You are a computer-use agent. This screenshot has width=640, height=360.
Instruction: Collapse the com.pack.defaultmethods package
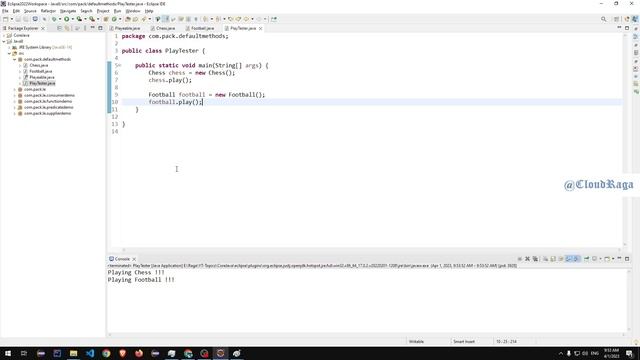tap(15, 60)
